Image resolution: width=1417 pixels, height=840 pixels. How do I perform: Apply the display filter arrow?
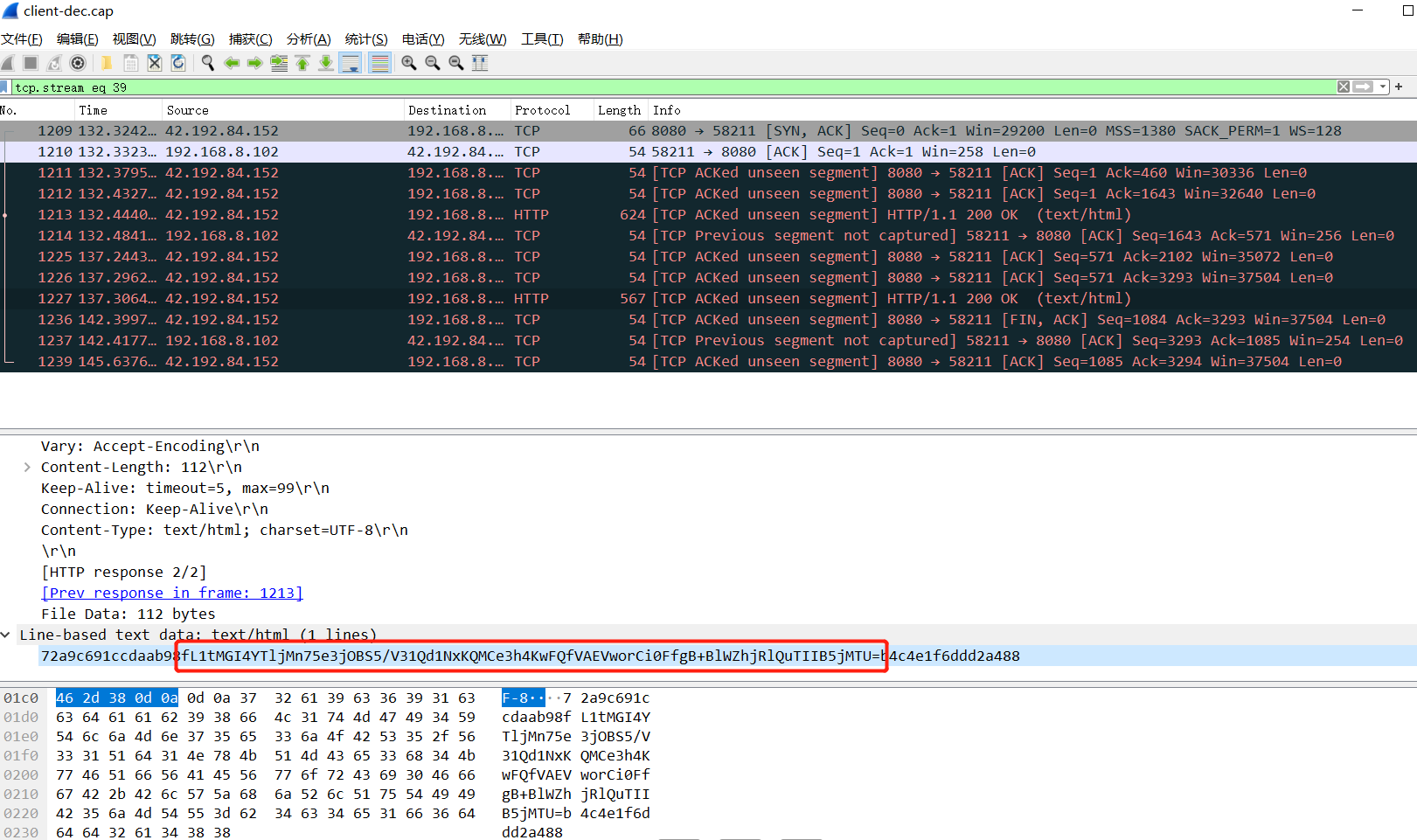[x=1363, y=87]
